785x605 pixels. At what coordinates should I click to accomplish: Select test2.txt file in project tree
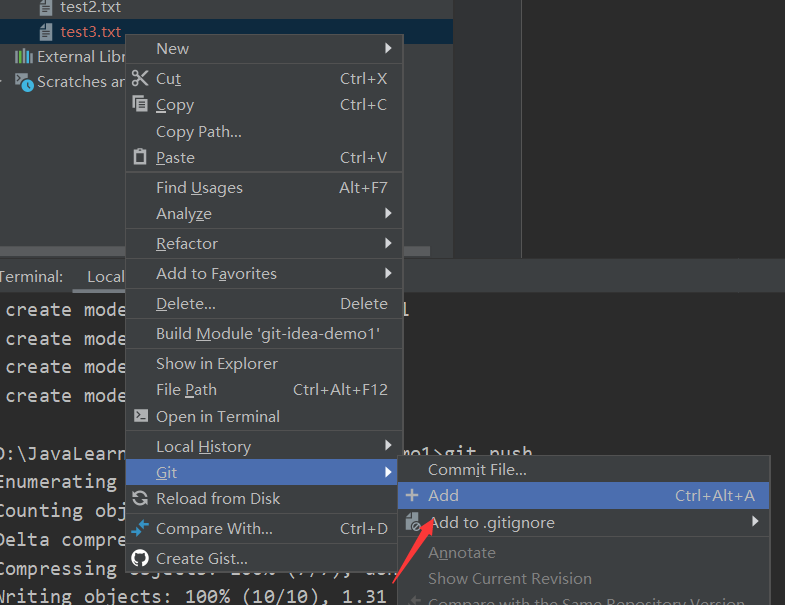[x=90, y=8]
